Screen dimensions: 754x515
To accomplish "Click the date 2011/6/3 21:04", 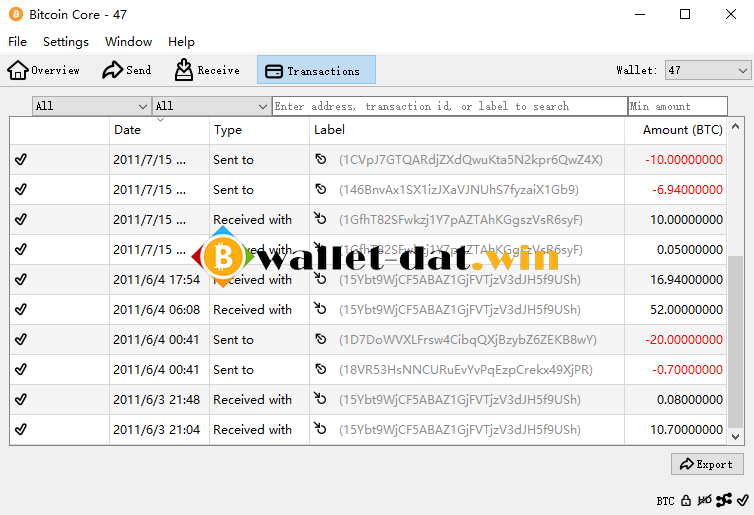I will [156, 429].
